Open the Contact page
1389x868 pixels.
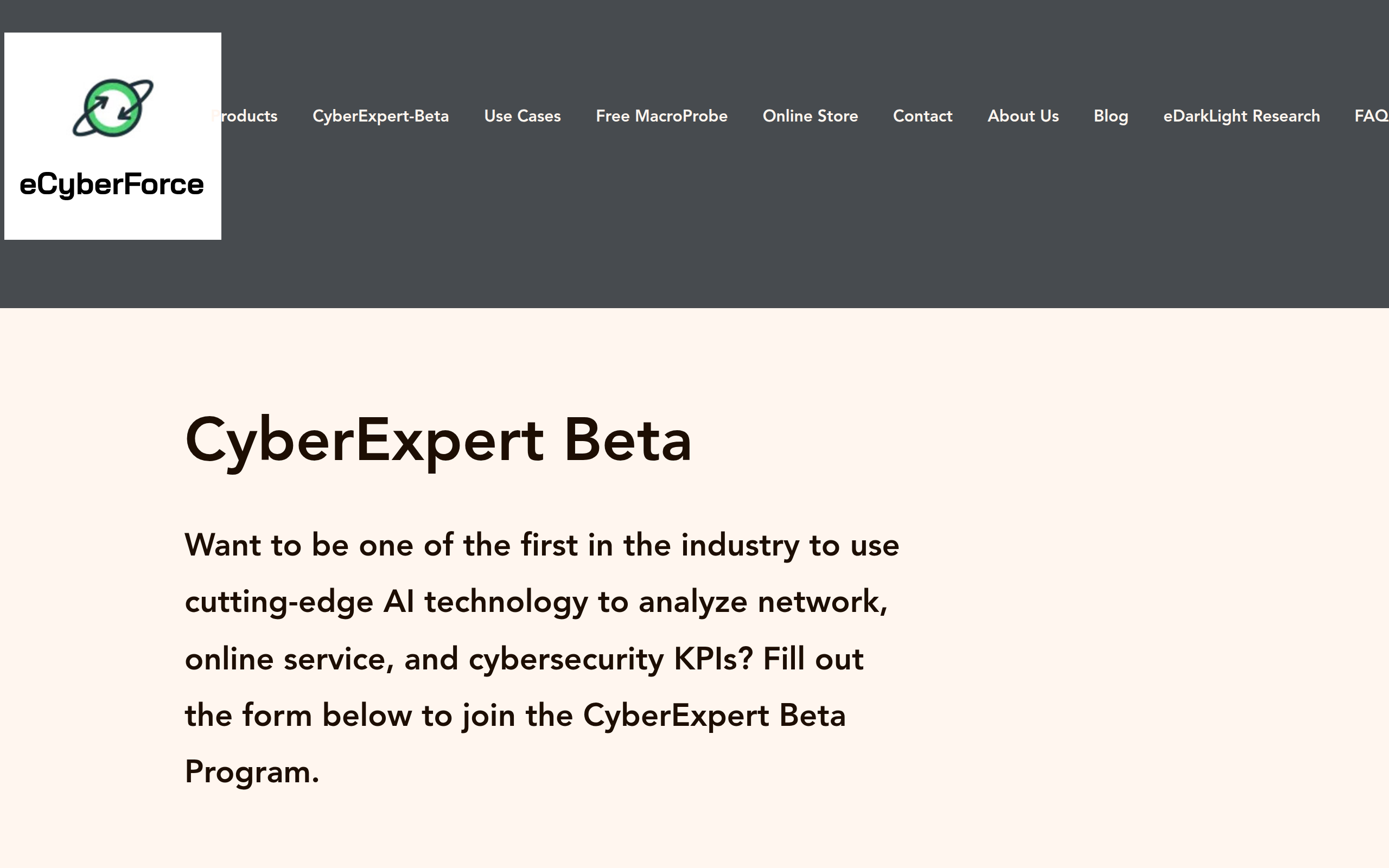[x=922, y=116]
